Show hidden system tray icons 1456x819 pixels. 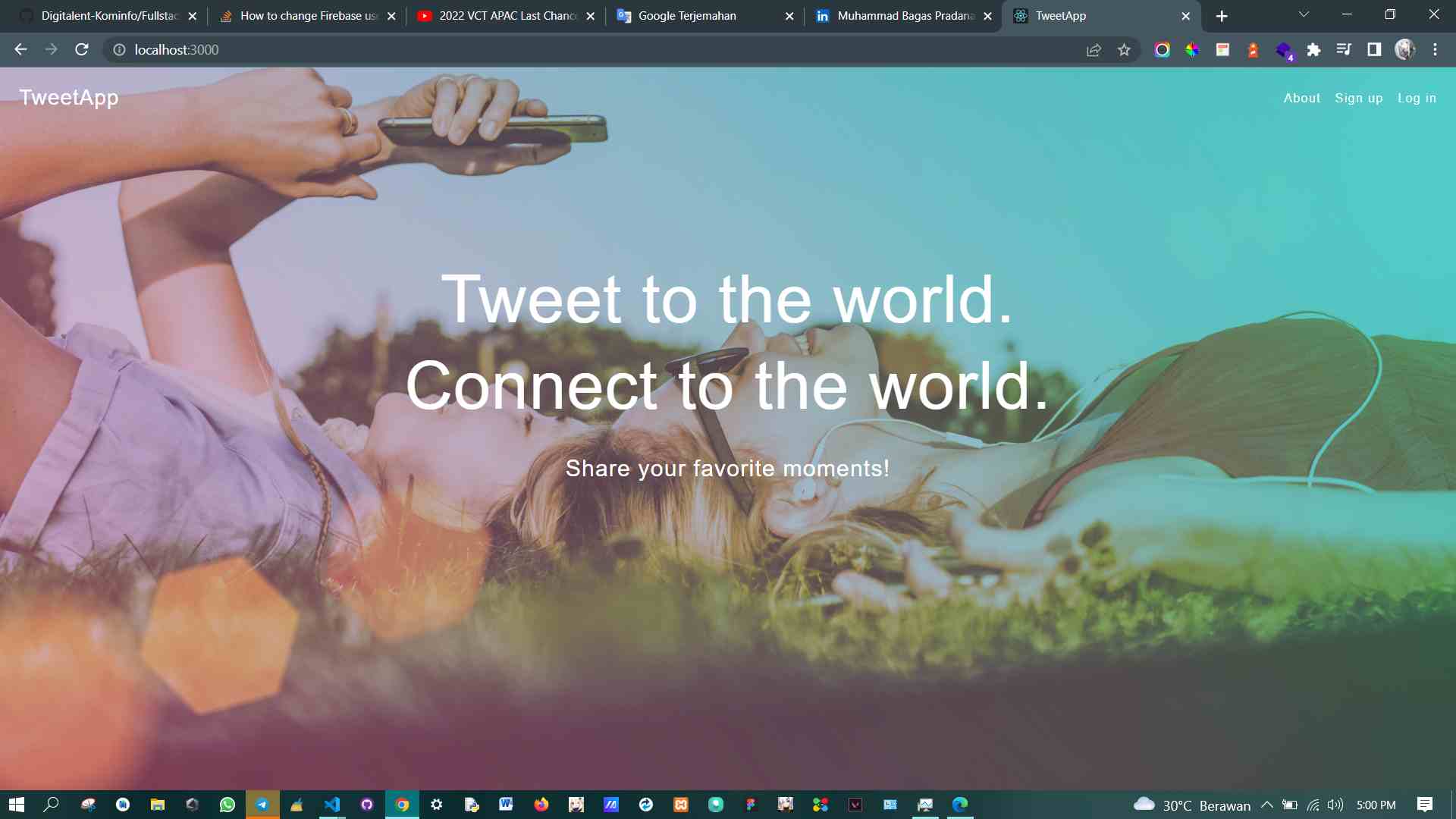coord(1266,805)
